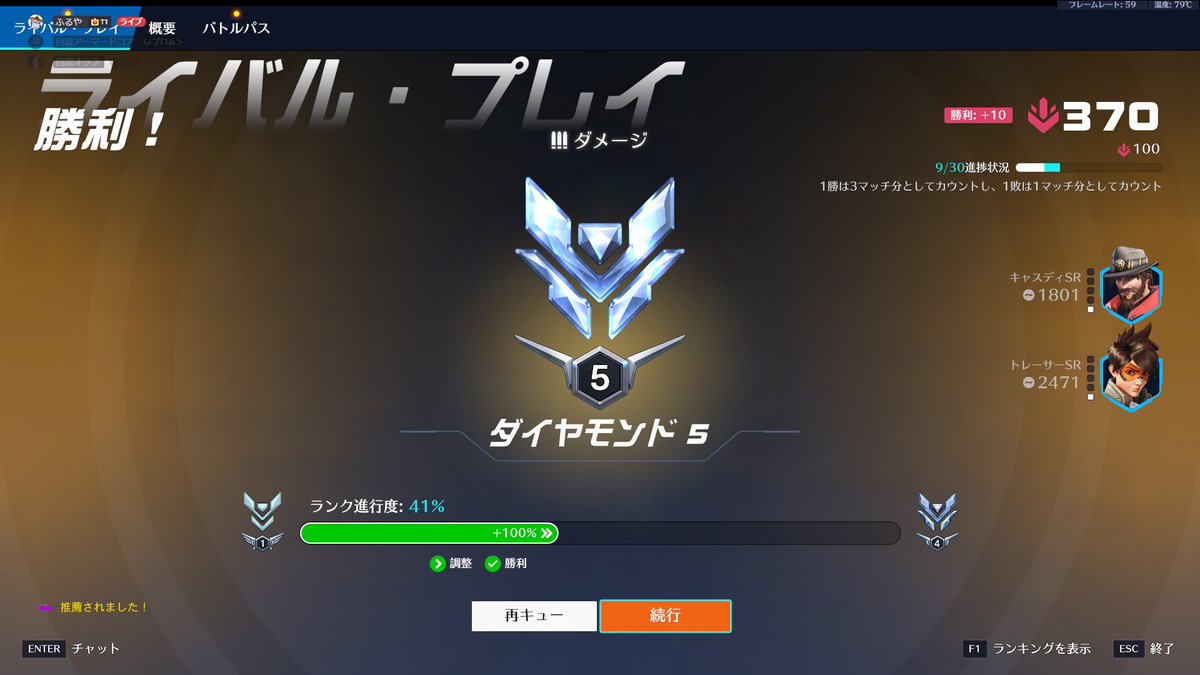Click the キャスディSR label
Viewport: 1200px width, 675px height.
click(1046, 277)
